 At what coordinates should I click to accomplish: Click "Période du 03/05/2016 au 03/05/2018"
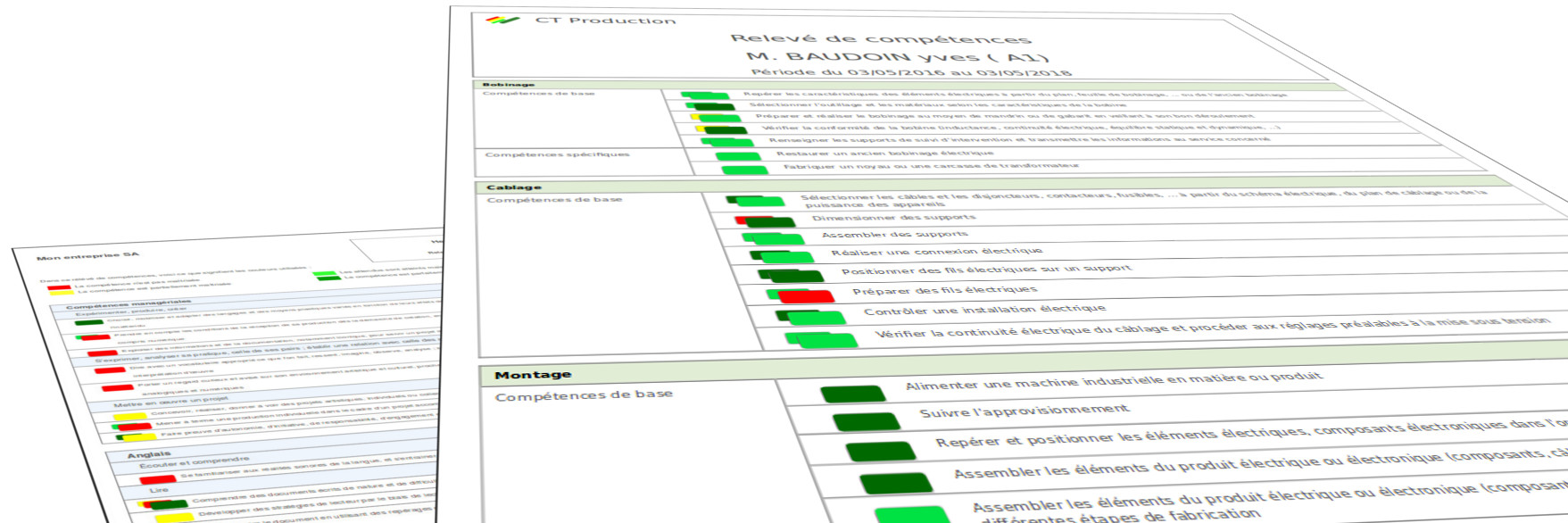[911, 72]
